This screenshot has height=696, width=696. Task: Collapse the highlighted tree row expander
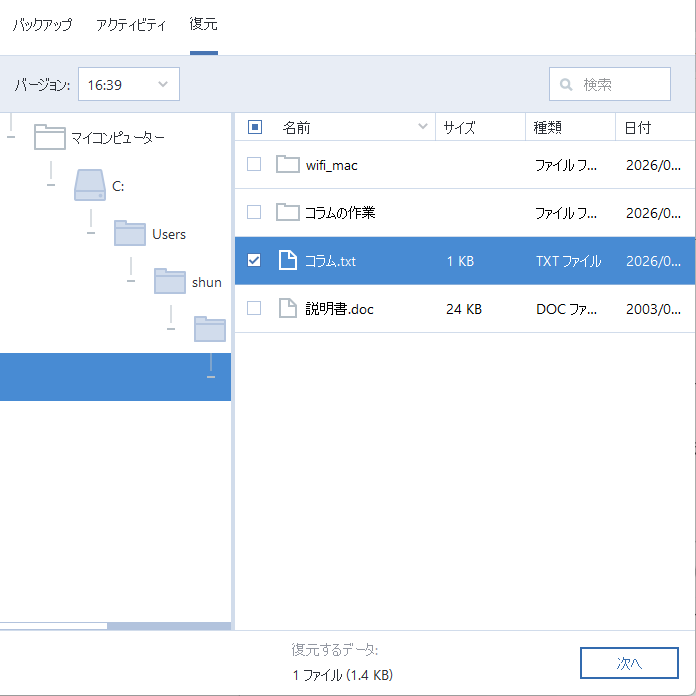211,376
